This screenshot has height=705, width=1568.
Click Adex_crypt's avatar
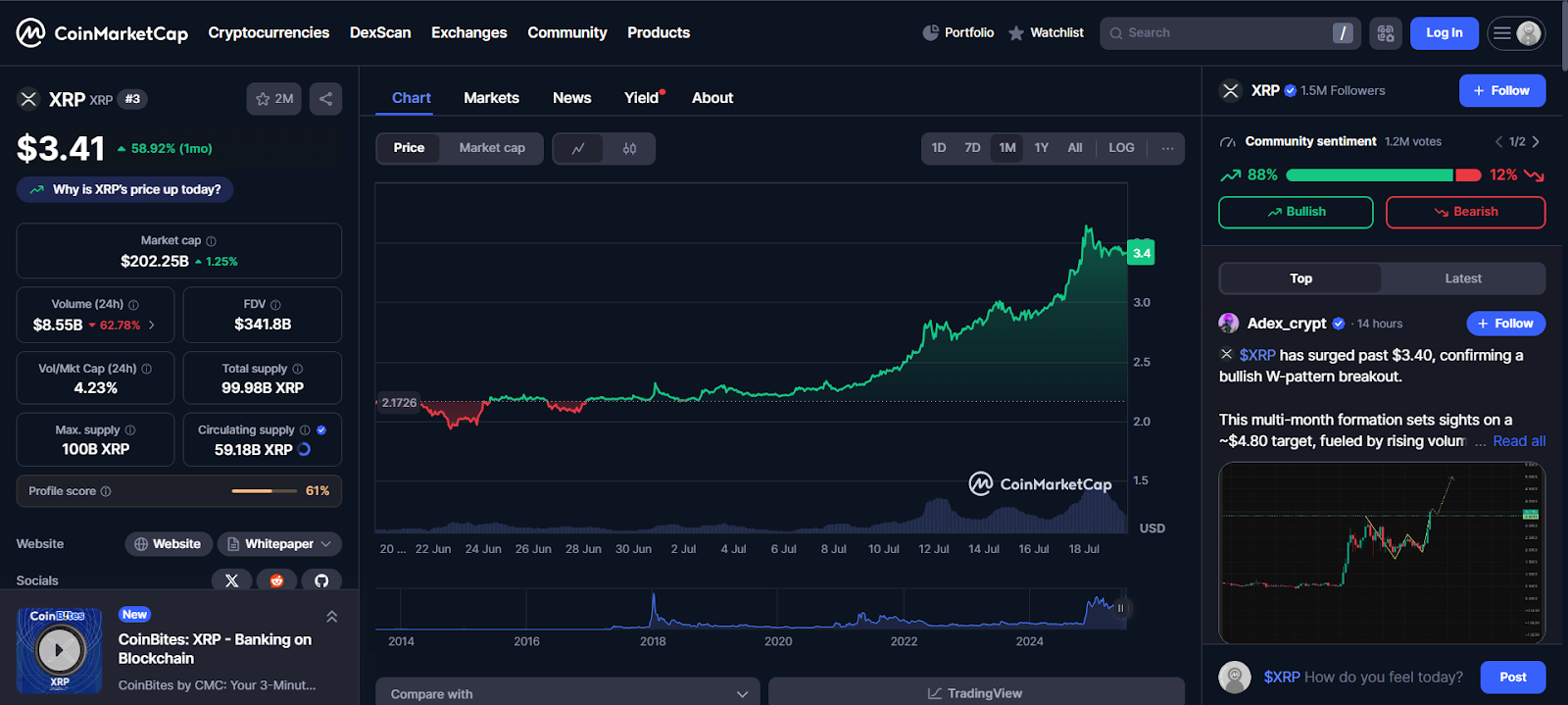(1229, 324)
